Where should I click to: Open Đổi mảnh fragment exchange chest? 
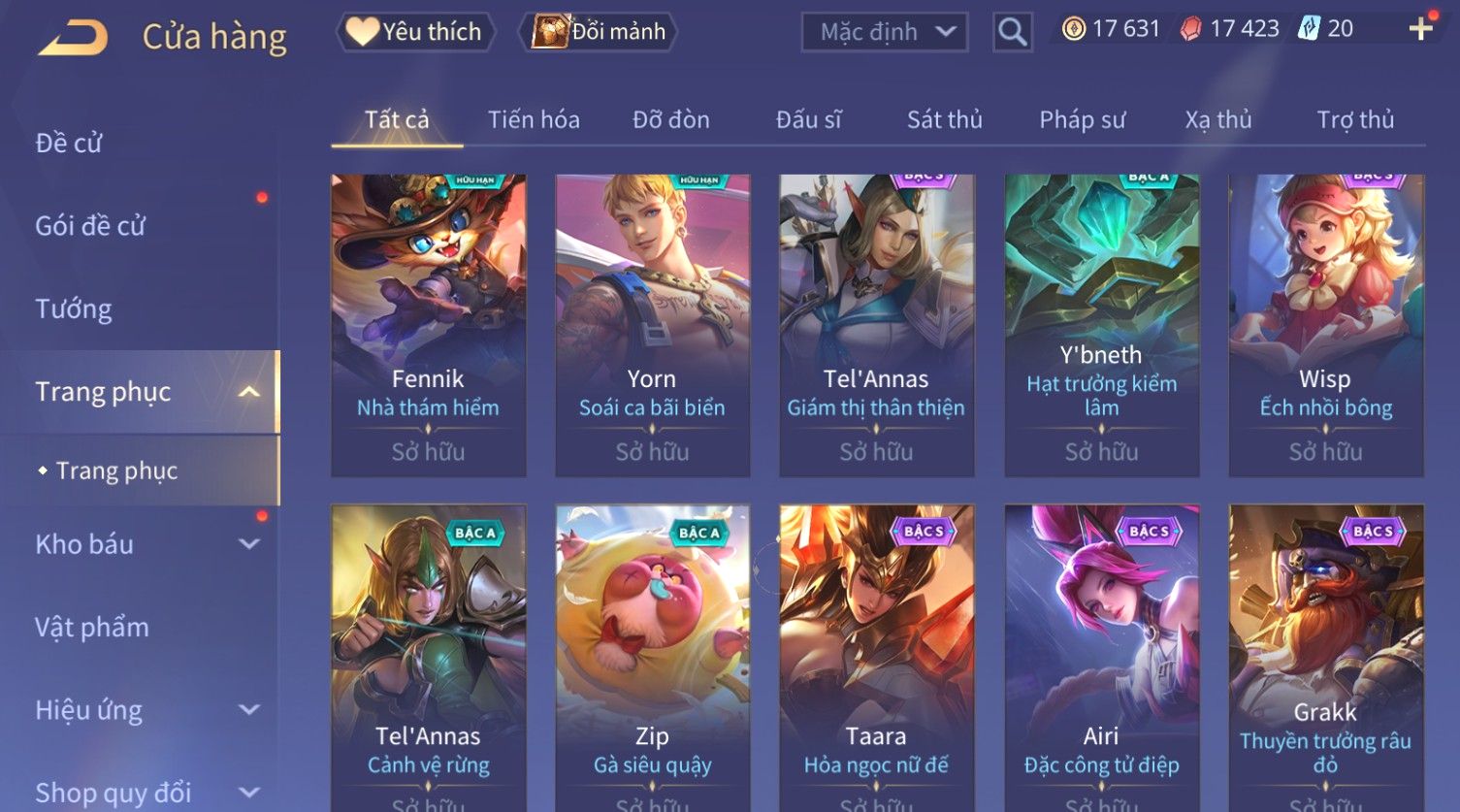click(x=599, y=32)
